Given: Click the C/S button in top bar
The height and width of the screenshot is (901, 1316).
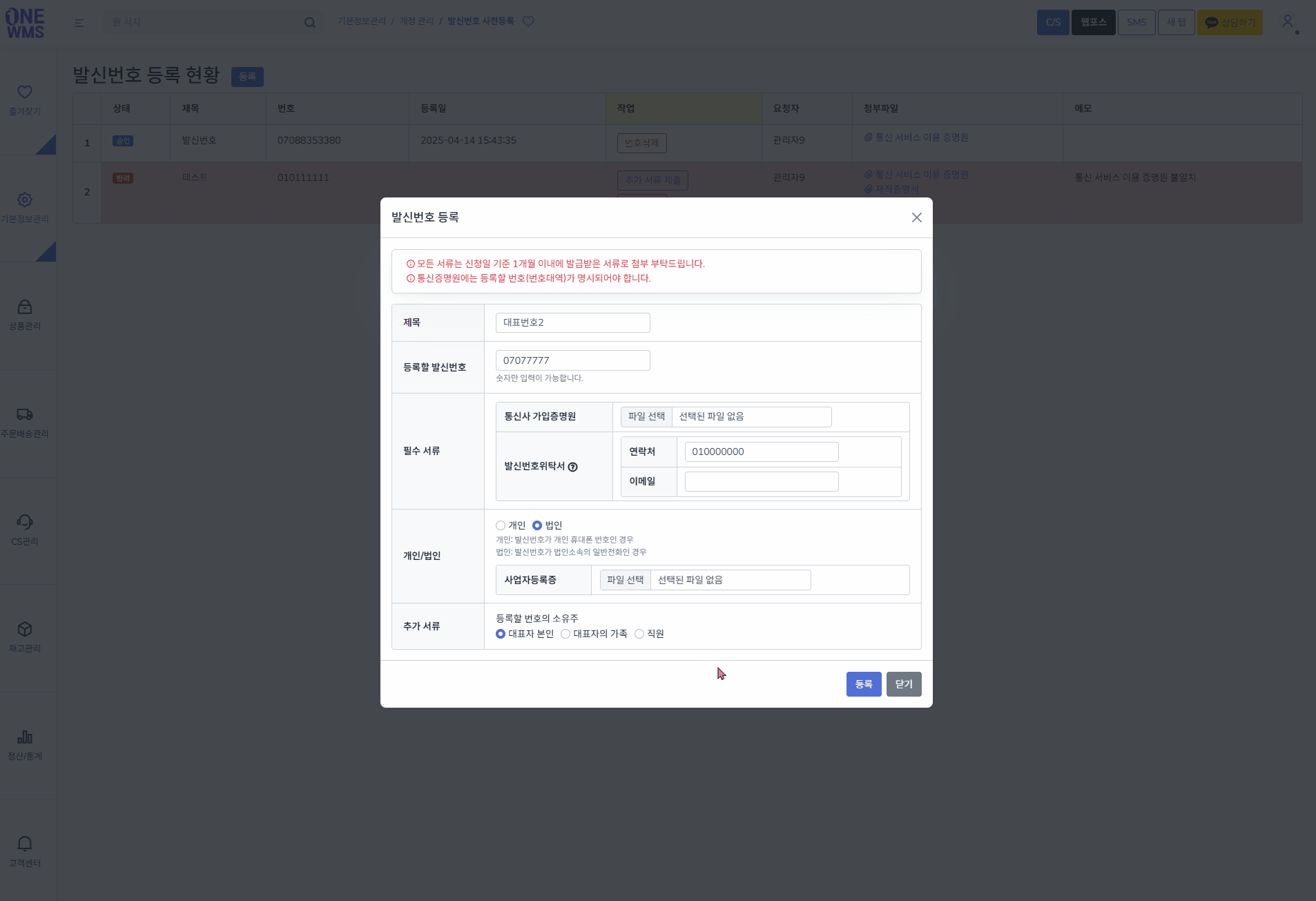Looking at the screenshot, I should [1053, 22].
